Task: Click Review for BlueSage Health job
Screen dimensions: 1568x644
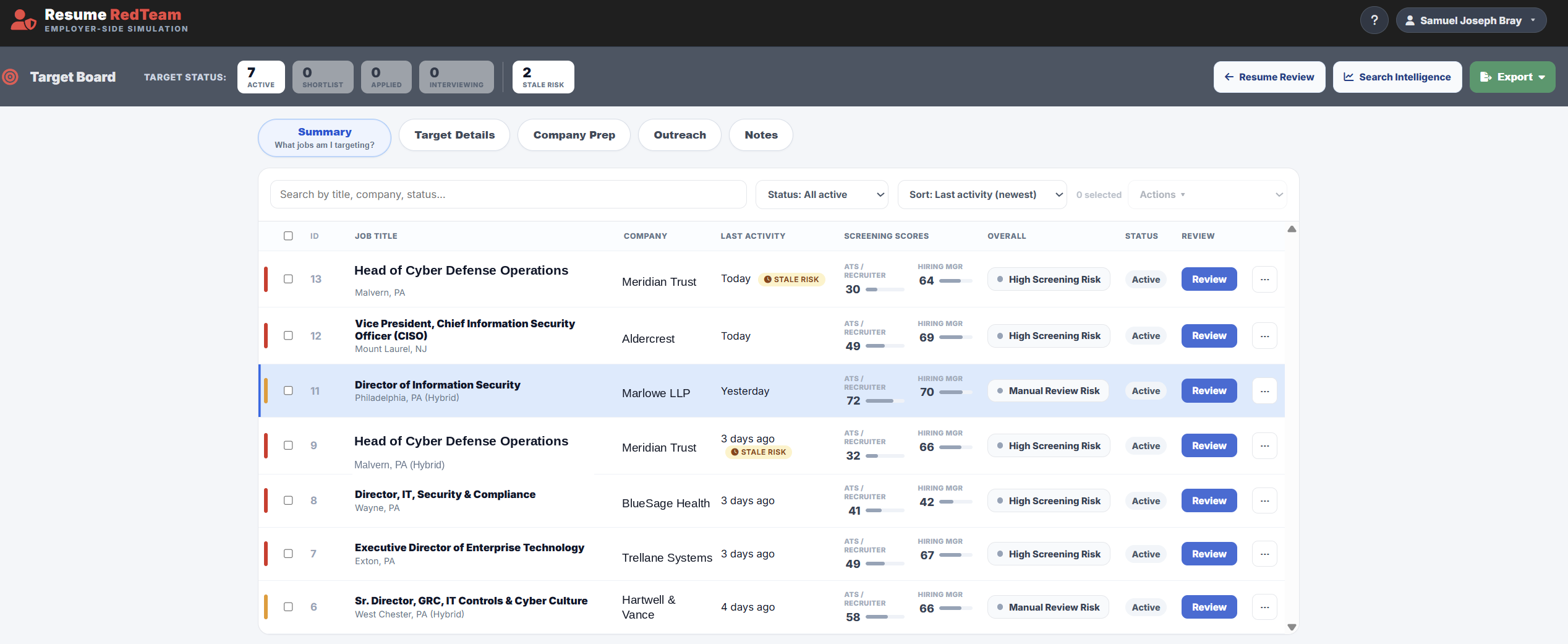Action: click(x=1209, y=501)
